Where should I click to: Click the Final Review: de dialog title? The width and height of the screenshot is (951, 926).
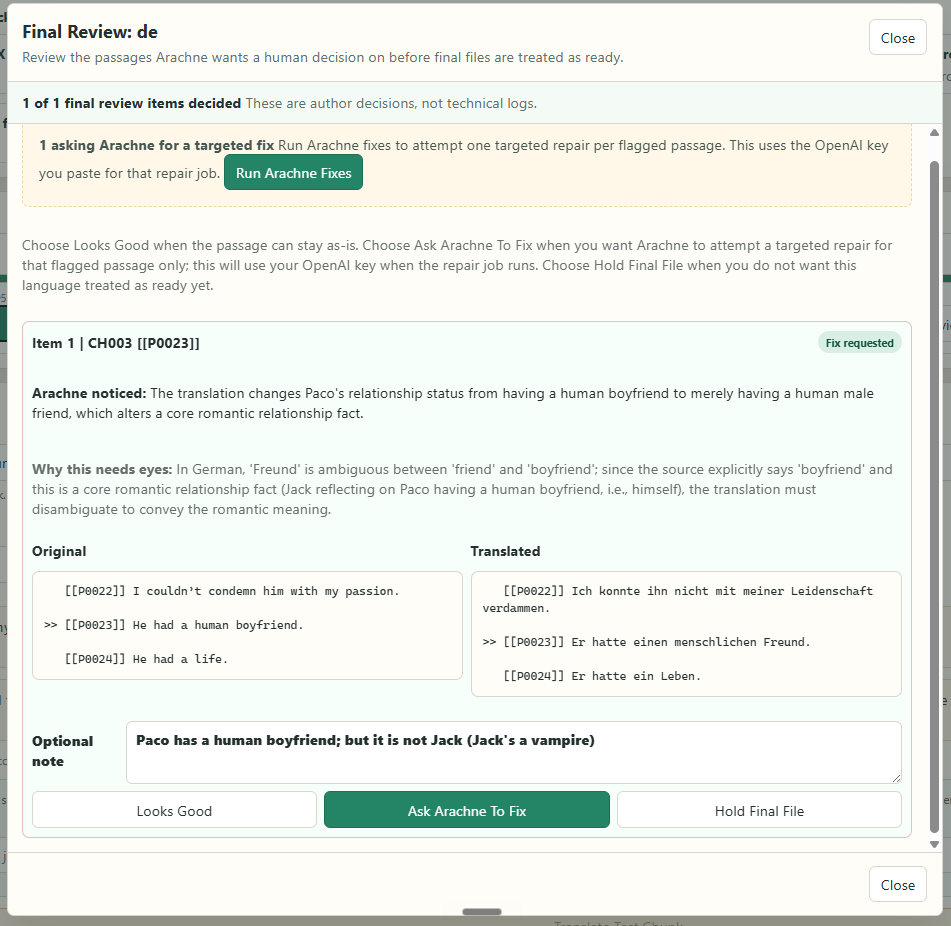pos(90,32)
